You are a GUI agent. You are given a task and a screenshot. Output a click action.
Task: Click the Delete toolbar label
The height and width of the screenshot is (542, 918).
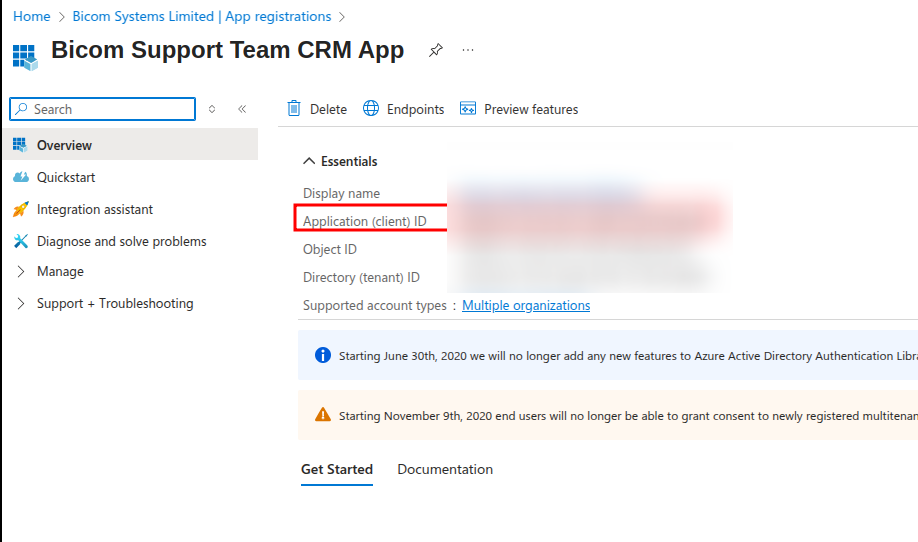(328, 109)
